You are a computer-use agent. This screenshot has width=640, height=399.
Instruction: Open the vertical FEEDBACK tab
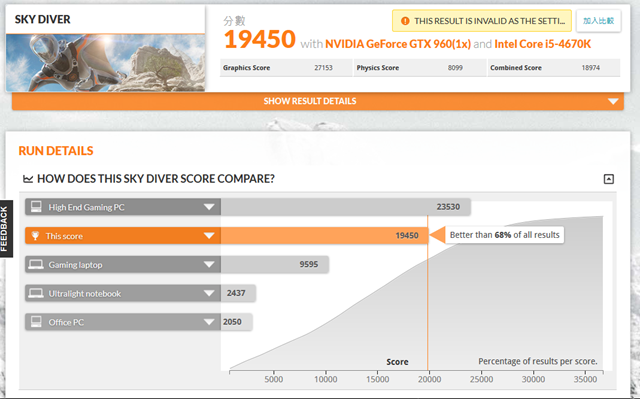click(x=6, y=228)
